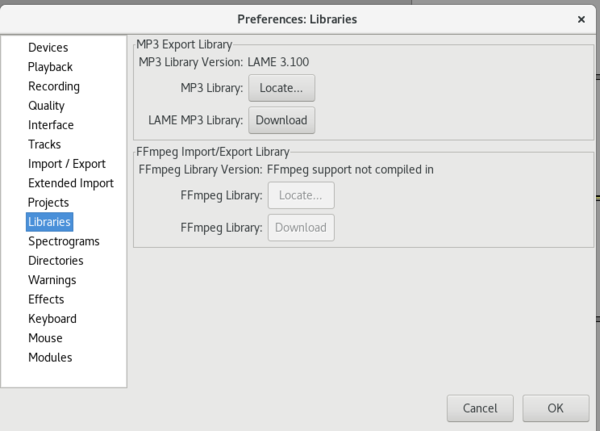600x431 pixels.
Task: Select the Mouse preferences category
Action: click(x=45, y=338)
